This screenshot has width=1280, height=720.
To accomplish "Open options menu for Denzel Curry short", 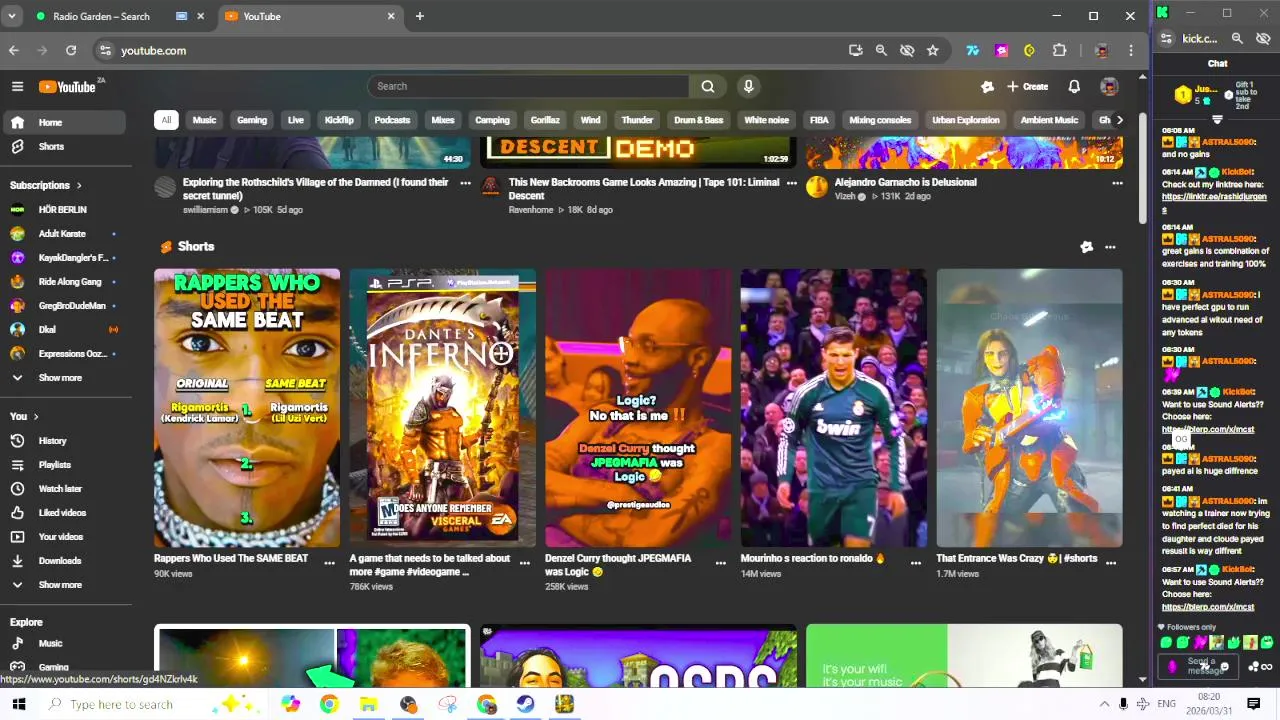I will [x=721, y=563].
